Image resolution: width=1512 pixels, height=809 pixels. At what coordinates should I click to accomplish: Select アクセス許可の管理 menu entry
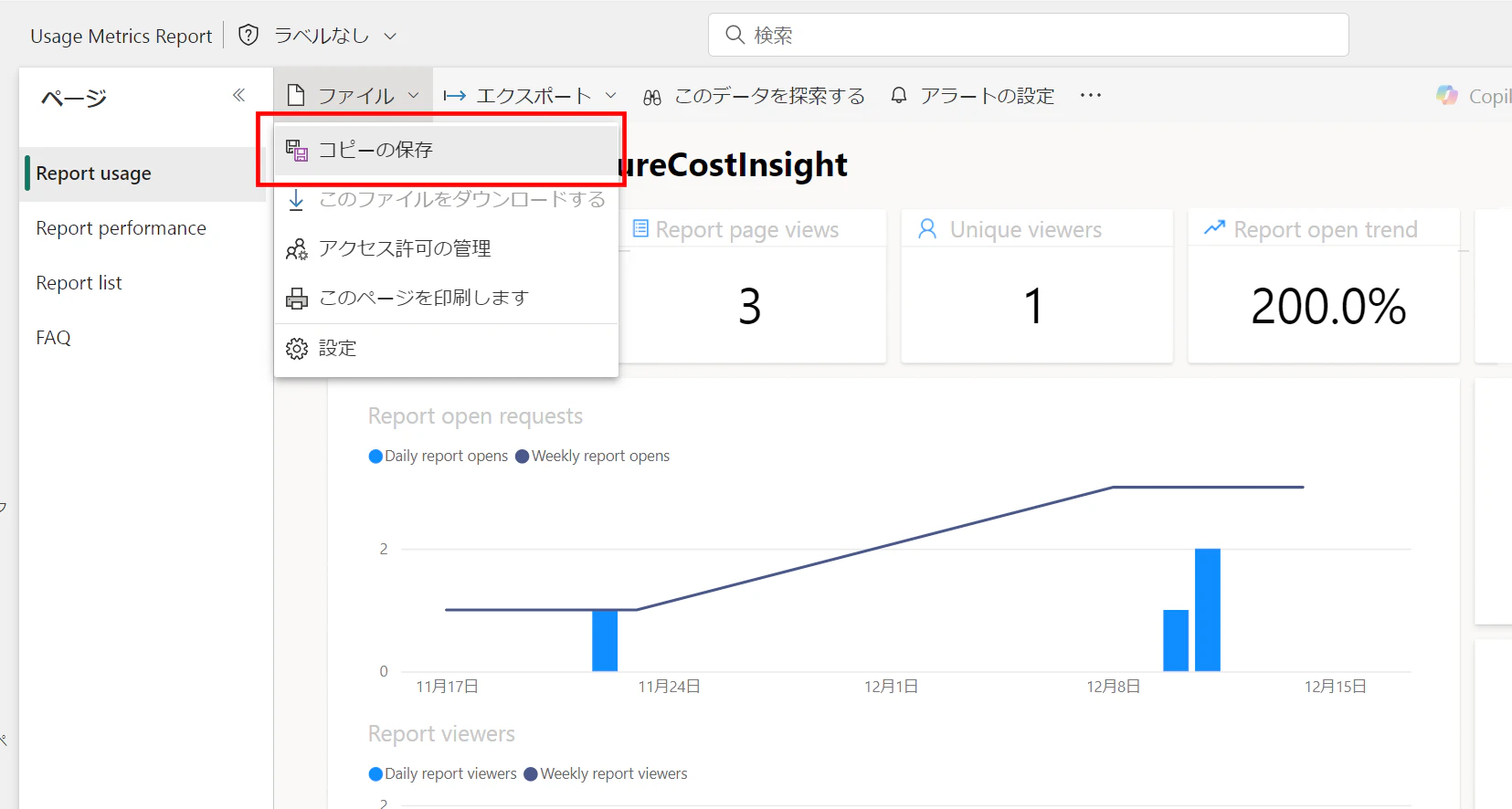click(447, 248)
